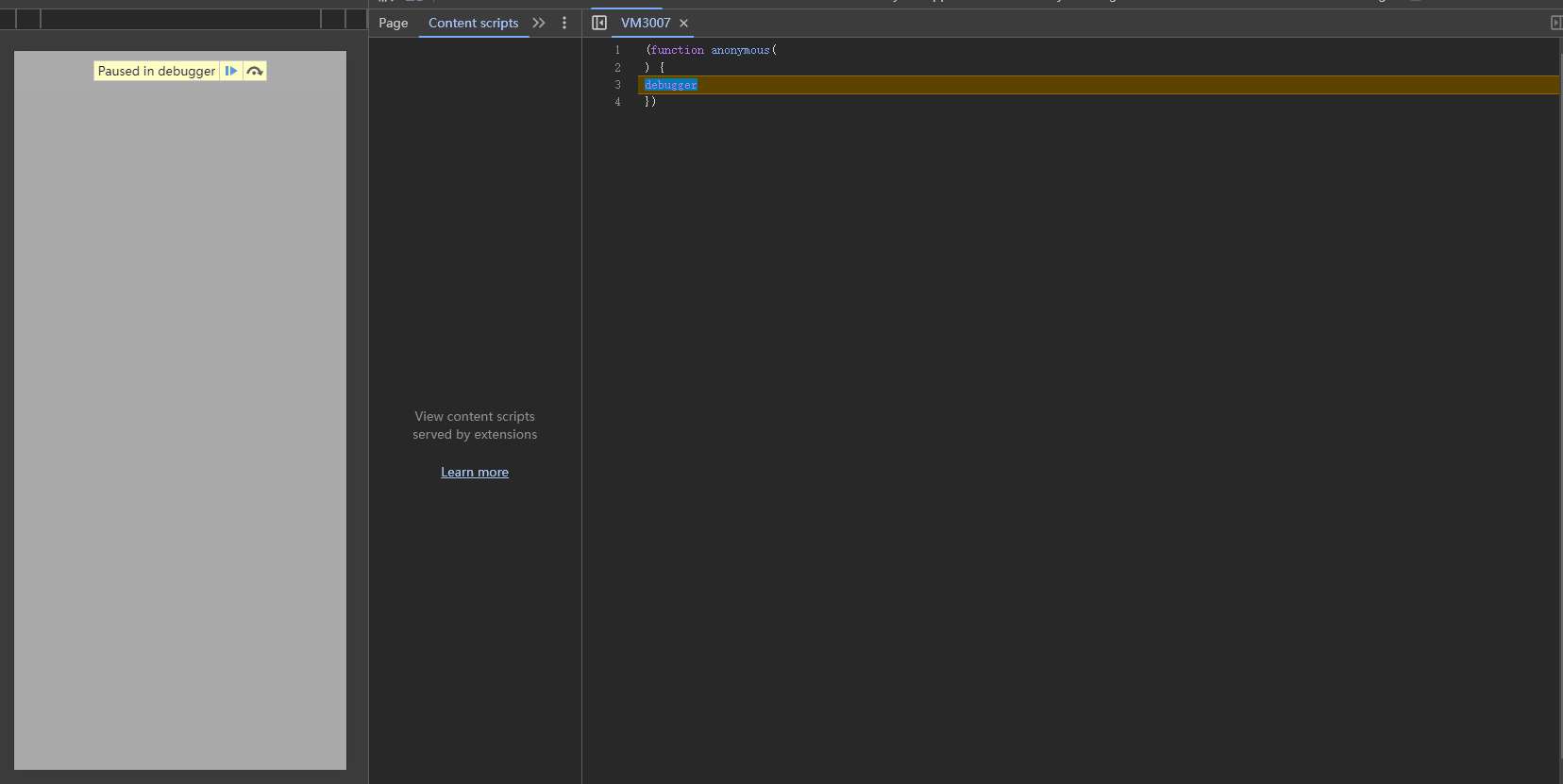Toggle breakpoint on line number 2
The height and width of the screenshot is (784, 1563).
618,68
